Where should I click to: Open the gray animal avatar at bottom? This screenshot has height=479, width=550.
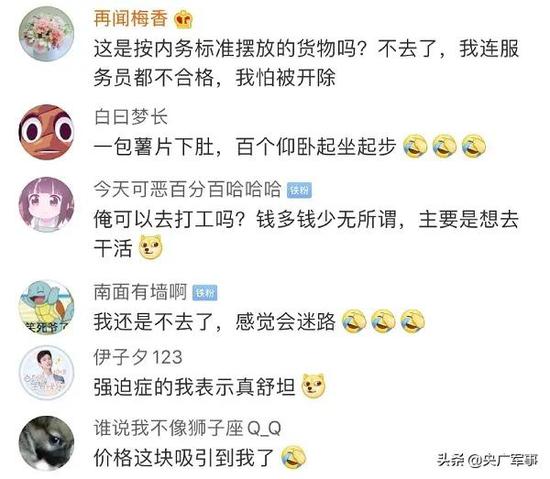tap(46, 443)
